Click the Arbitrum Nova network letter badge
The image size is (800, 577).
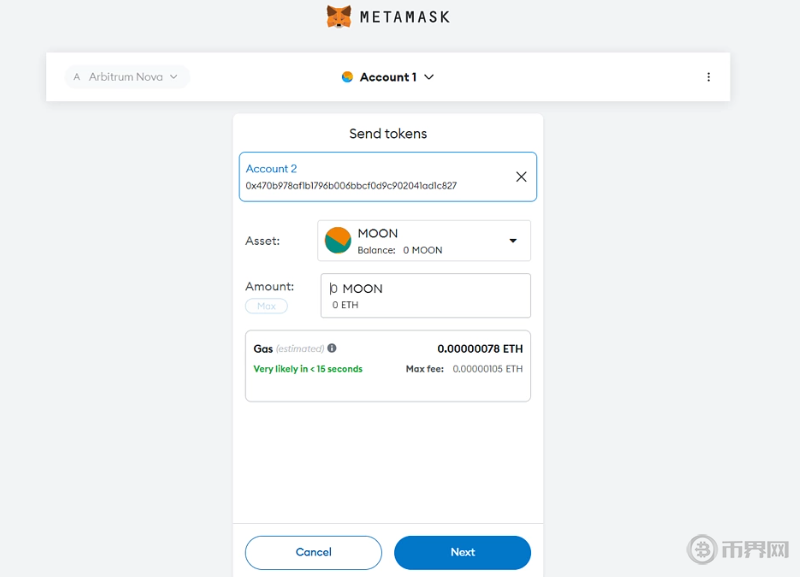tap(77, 77)
